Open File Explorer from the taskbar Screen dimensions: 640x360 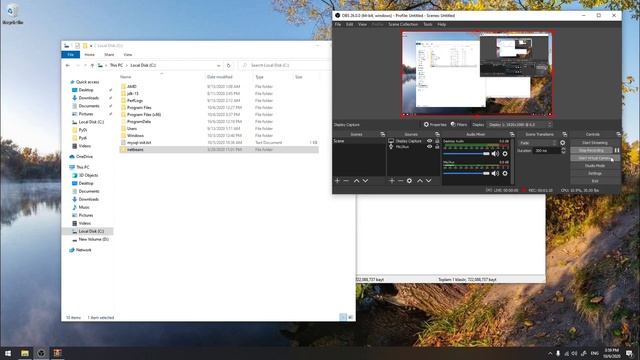[x=25, y=353]
